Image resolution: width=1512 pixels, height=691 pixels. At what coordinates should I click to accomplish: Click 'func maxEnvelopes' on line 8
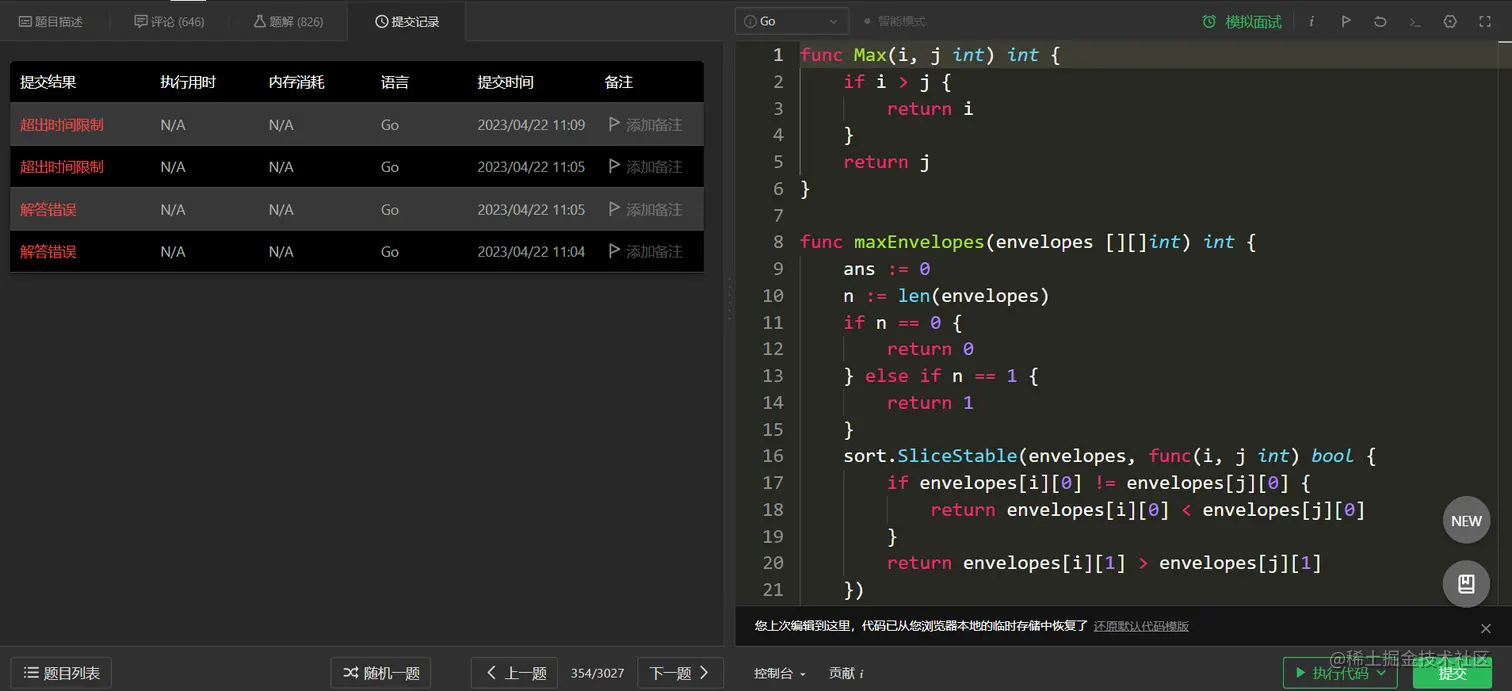click(x=892, y=242)
